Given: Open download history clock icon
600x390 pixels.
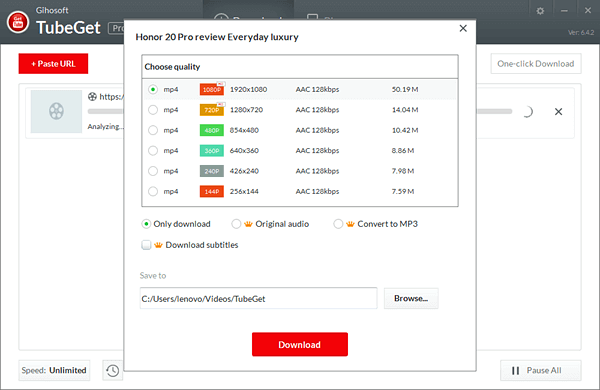Looking at the screenshot, I should click(x=112, y=370).
